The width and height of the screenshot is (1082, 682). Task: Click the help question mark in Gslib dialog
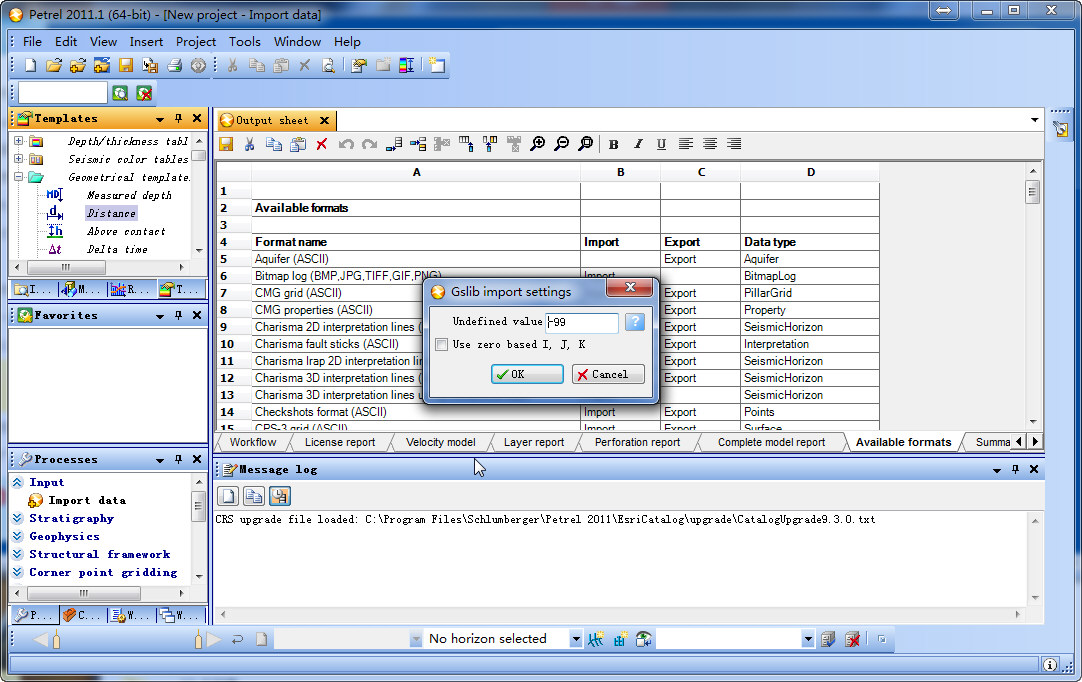point(635,322)
